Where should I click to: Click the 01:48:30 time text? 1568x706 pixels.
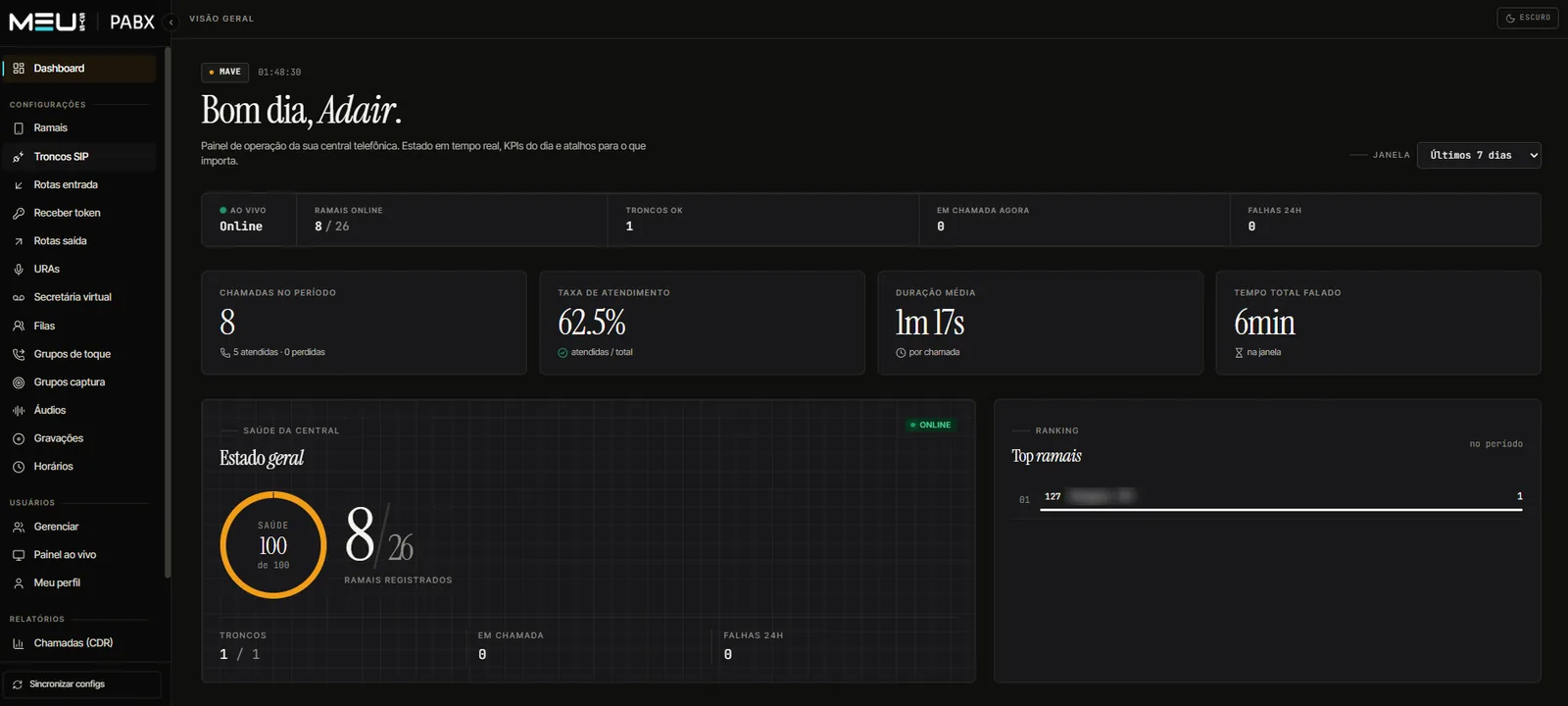(279, 73)
